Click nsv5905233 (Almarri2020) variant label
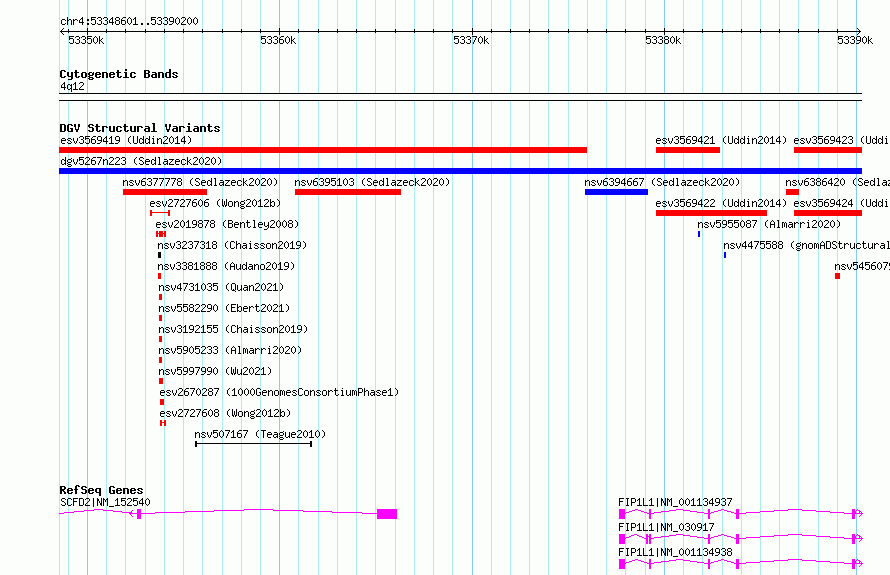890x575 pixels. (x=230, y=350)
